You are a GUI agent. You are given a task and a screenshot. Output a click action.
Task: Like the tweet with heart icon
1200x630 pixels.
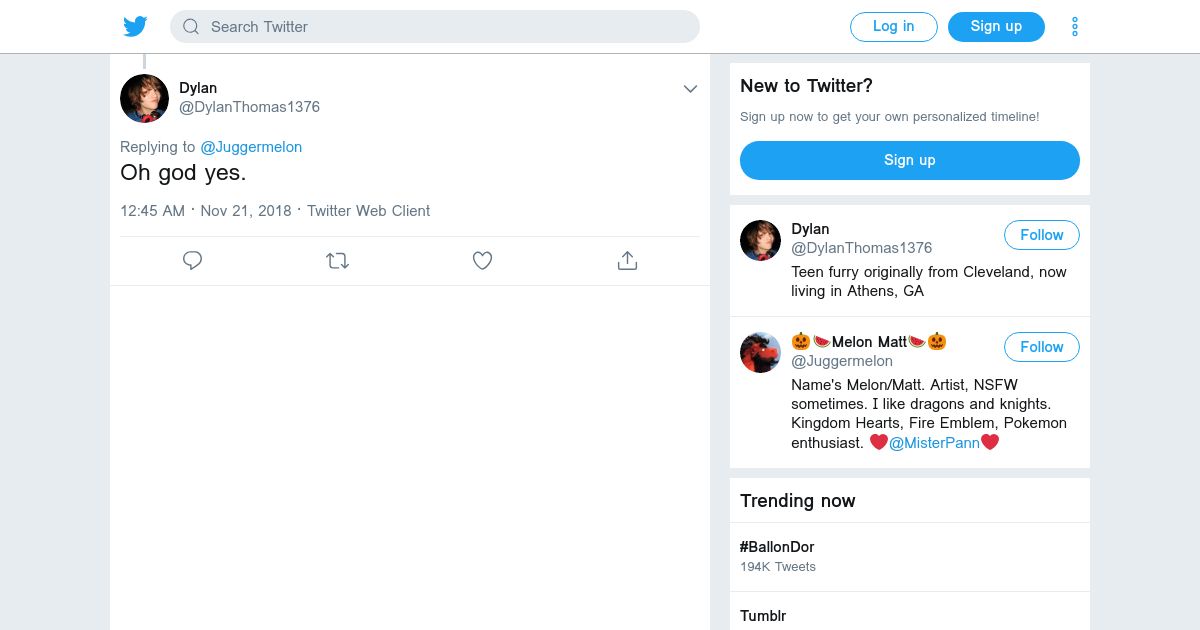point(482,261)
